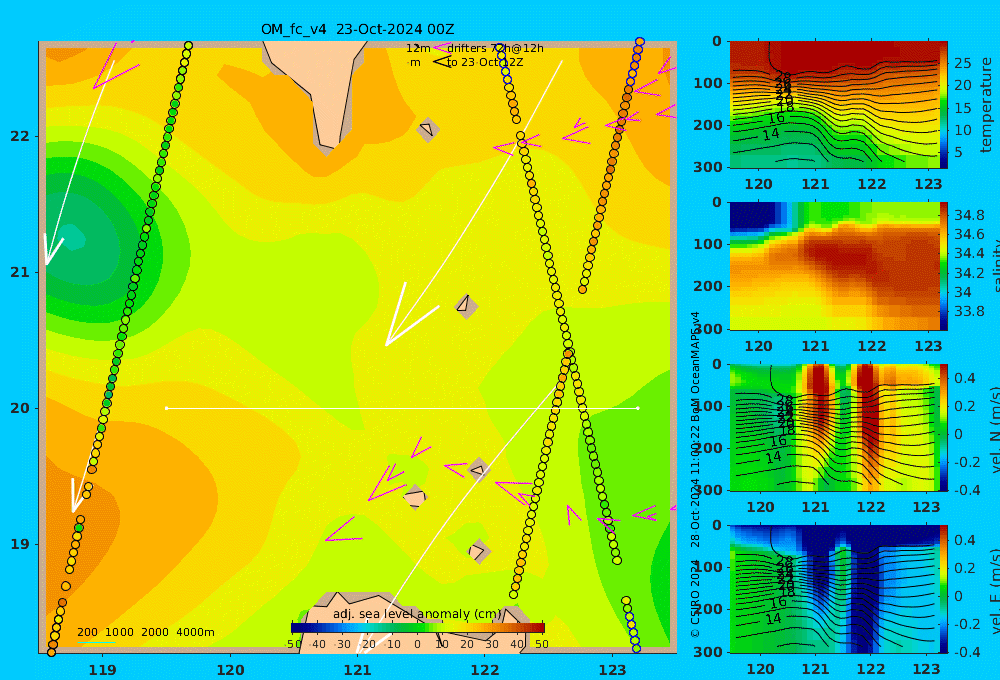The width and height of the screenshot is (1000, 680).
Task: Click the white section line at 20°N
Action: [x=402, y=408]
